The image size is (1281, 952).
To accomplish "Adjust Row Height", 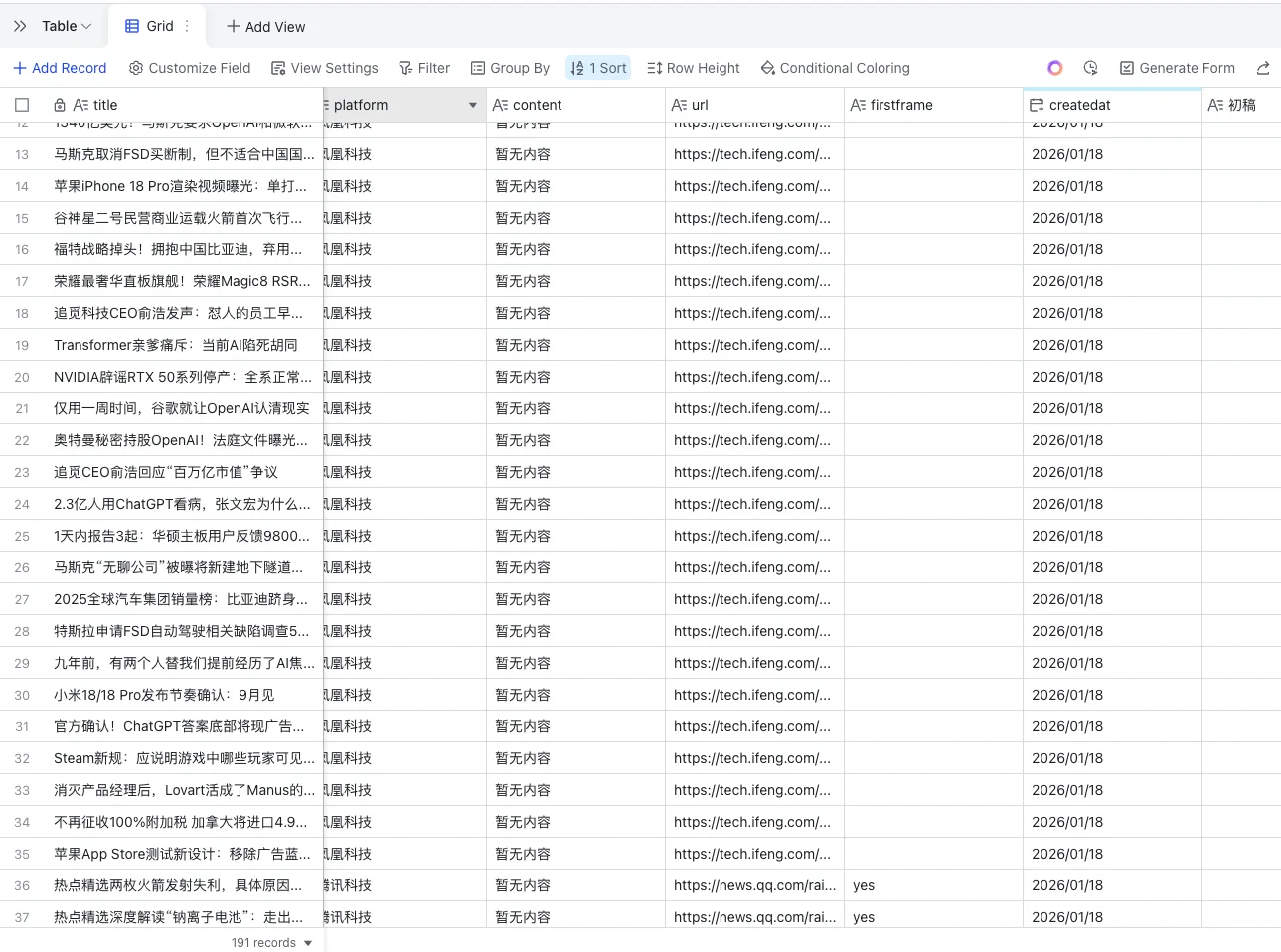I will tap(694, 68).
